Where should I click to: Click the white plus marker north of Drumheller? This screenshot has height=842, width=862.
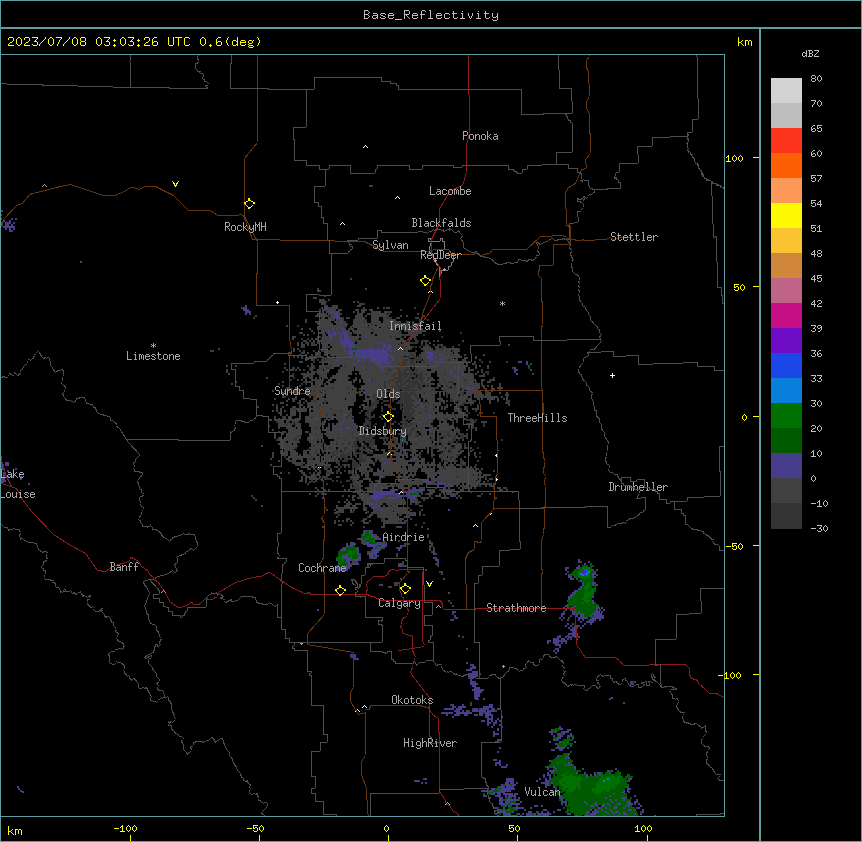click(612, 375)
